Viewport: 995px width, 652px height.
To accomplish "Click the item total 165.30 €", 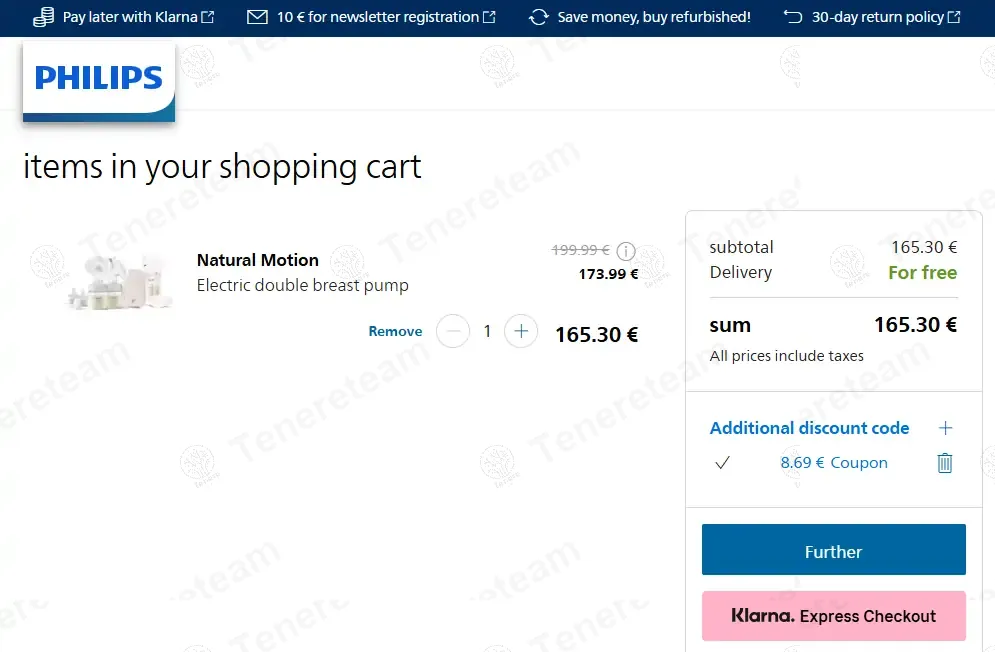I will point(596,335).
